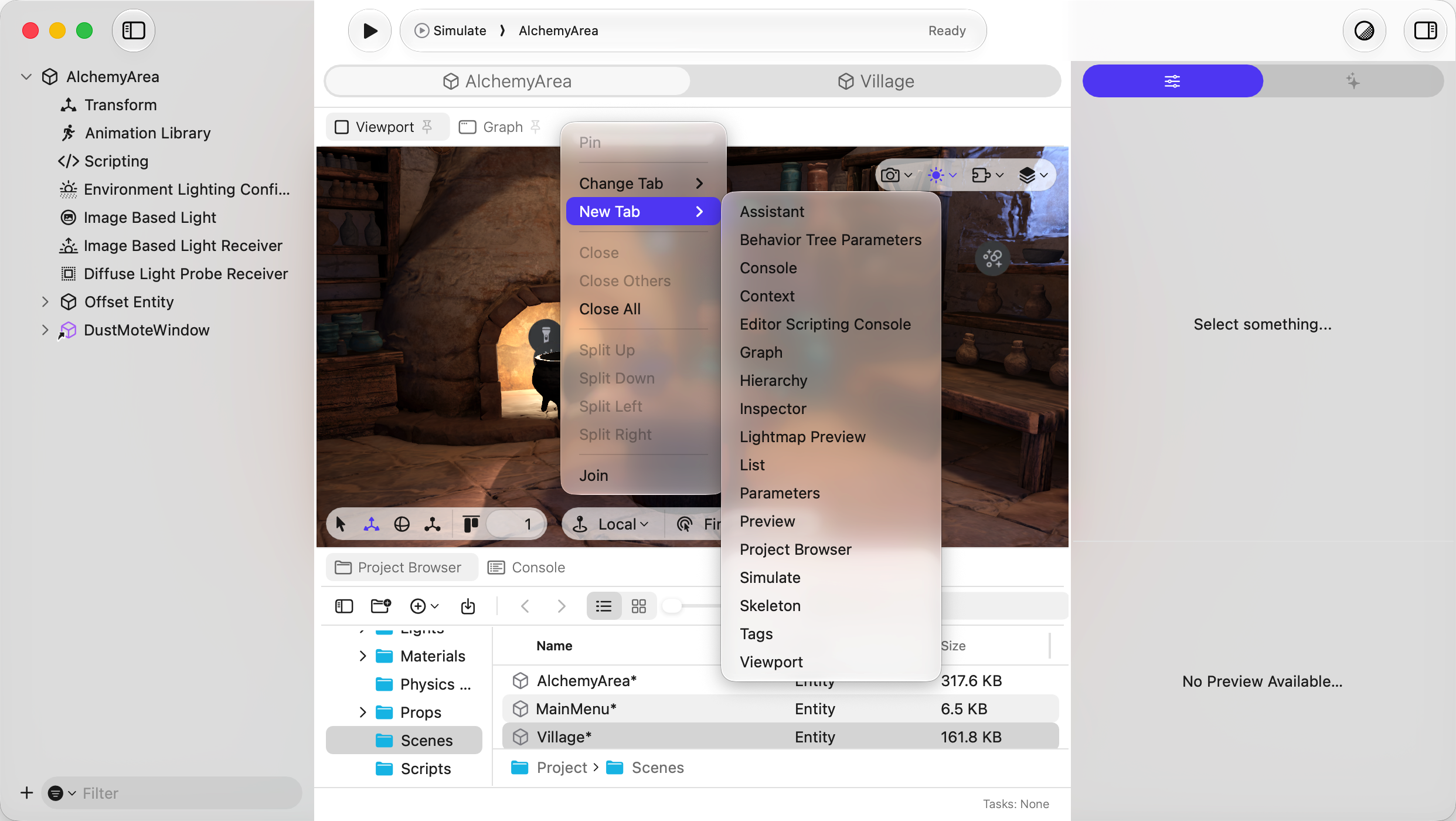
Task: Open the layers dropdown in viewport
Action: point(1033,175)
